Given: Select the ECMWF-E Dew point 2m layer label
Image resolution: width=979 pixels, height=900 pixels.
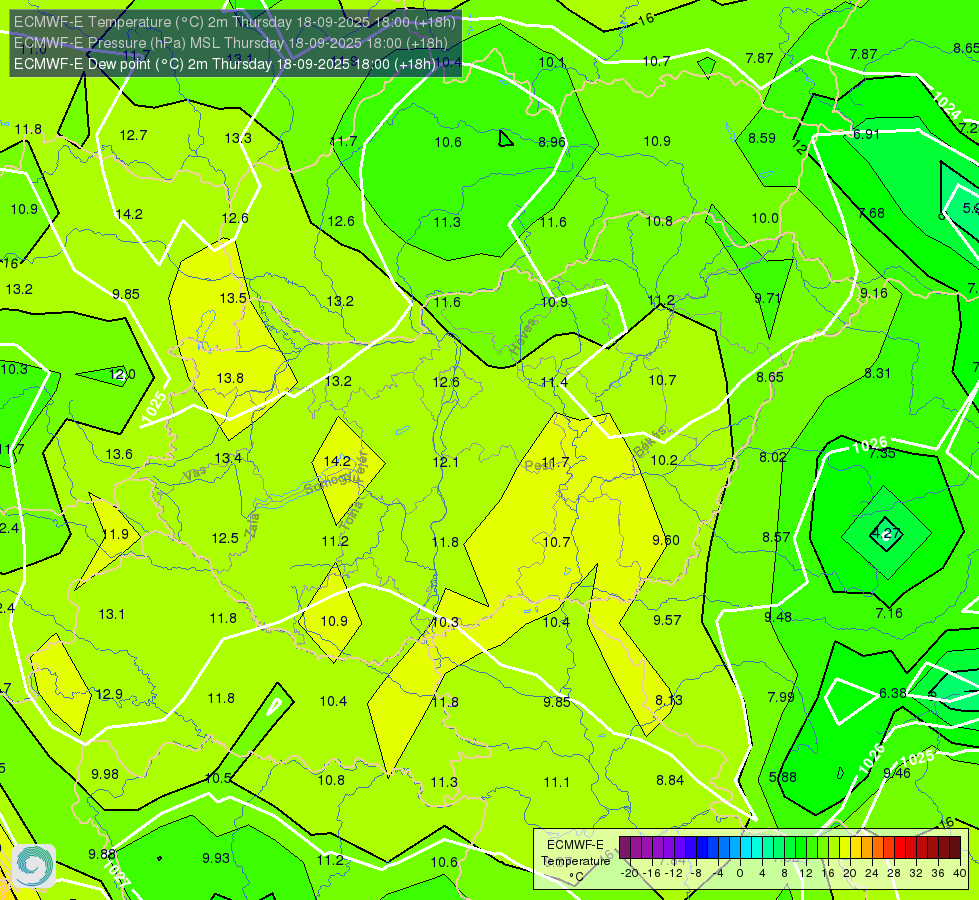Looking at the screenshot, I should point(225,64).
